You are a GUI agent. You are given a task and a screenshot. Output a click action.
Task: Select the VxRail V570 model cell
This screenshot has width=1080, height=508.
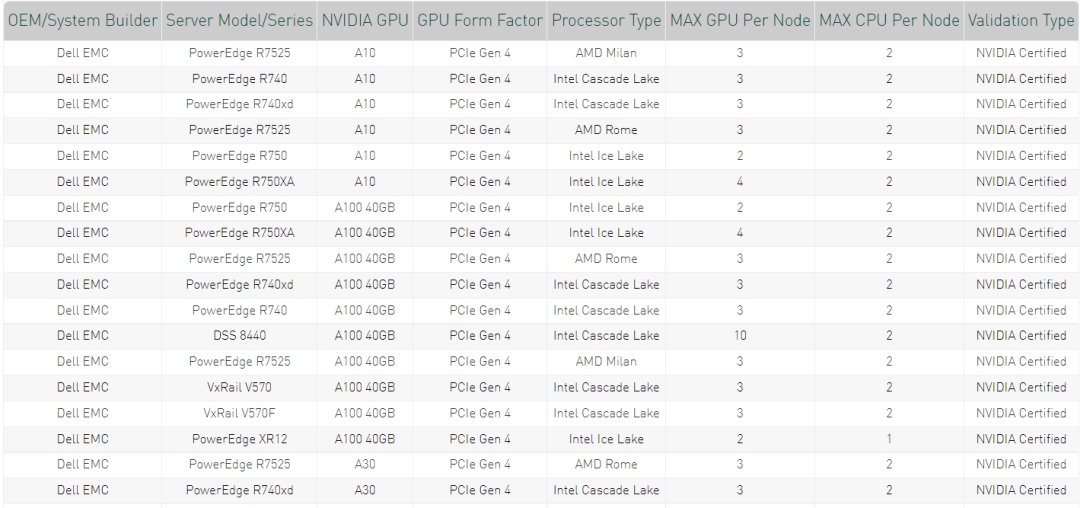pos(239,388)
